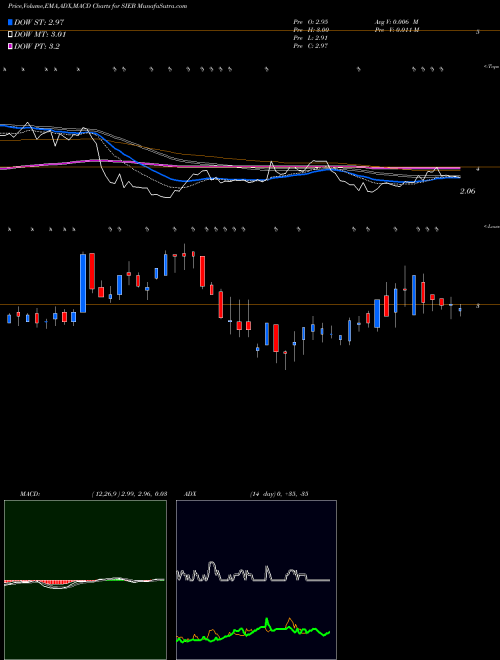Click the 'Pre L: 2.91' value
This screenshot has height=660, width=500.
point(311,38)
